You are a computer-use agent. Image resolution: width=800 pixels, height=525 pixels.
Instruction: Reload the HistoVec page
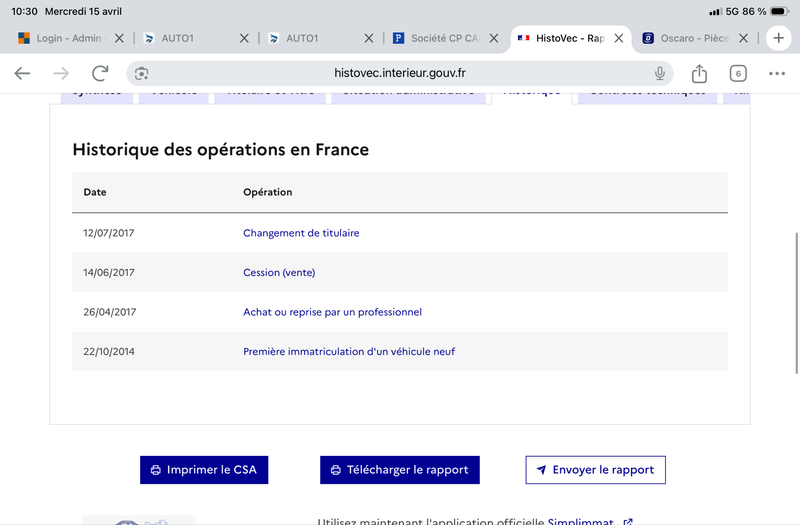tap(100, 73)
